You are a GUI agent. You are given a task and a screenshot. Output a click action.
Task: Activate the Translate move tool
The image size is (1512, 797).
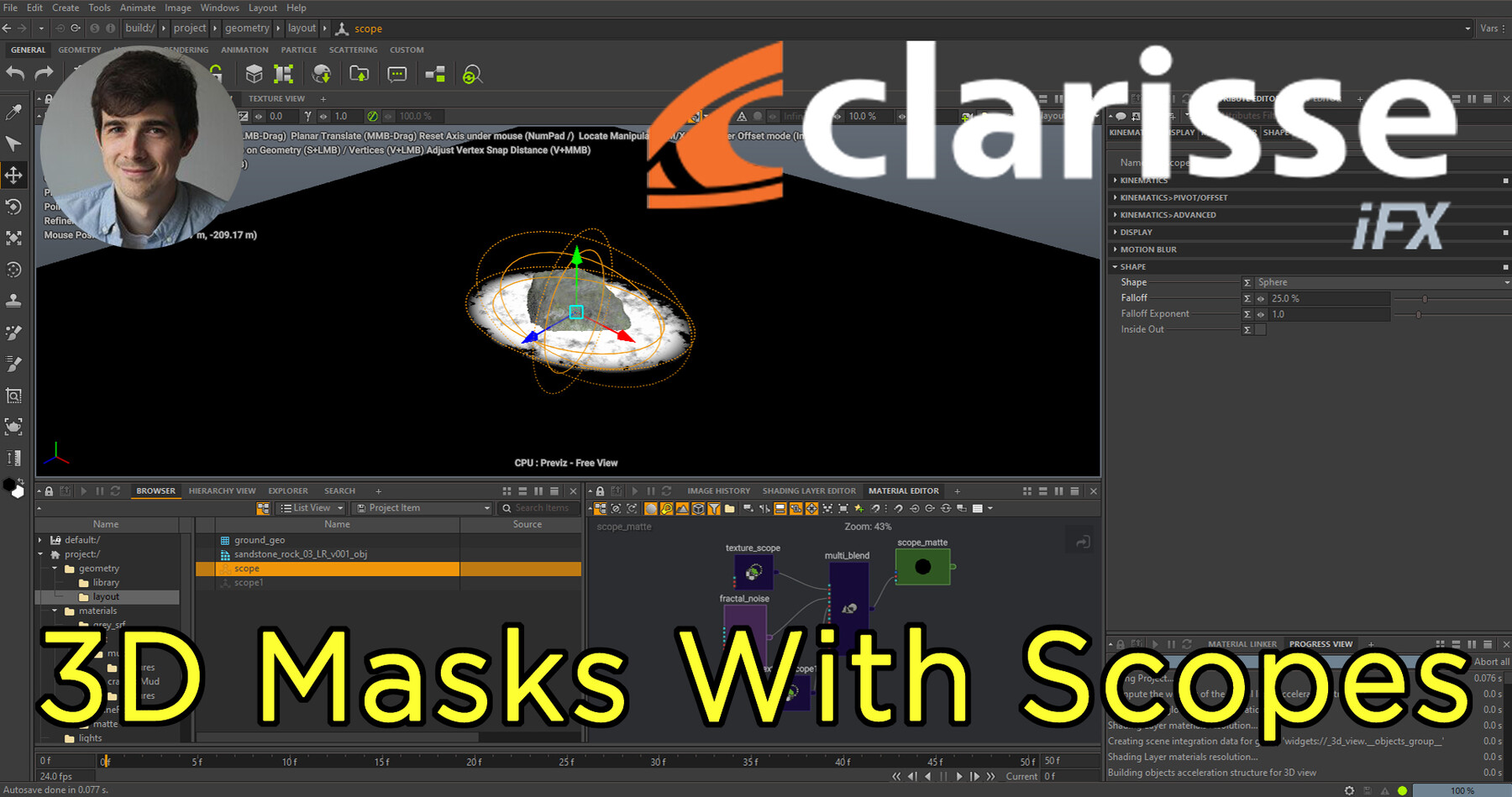[x=13, y=175]
